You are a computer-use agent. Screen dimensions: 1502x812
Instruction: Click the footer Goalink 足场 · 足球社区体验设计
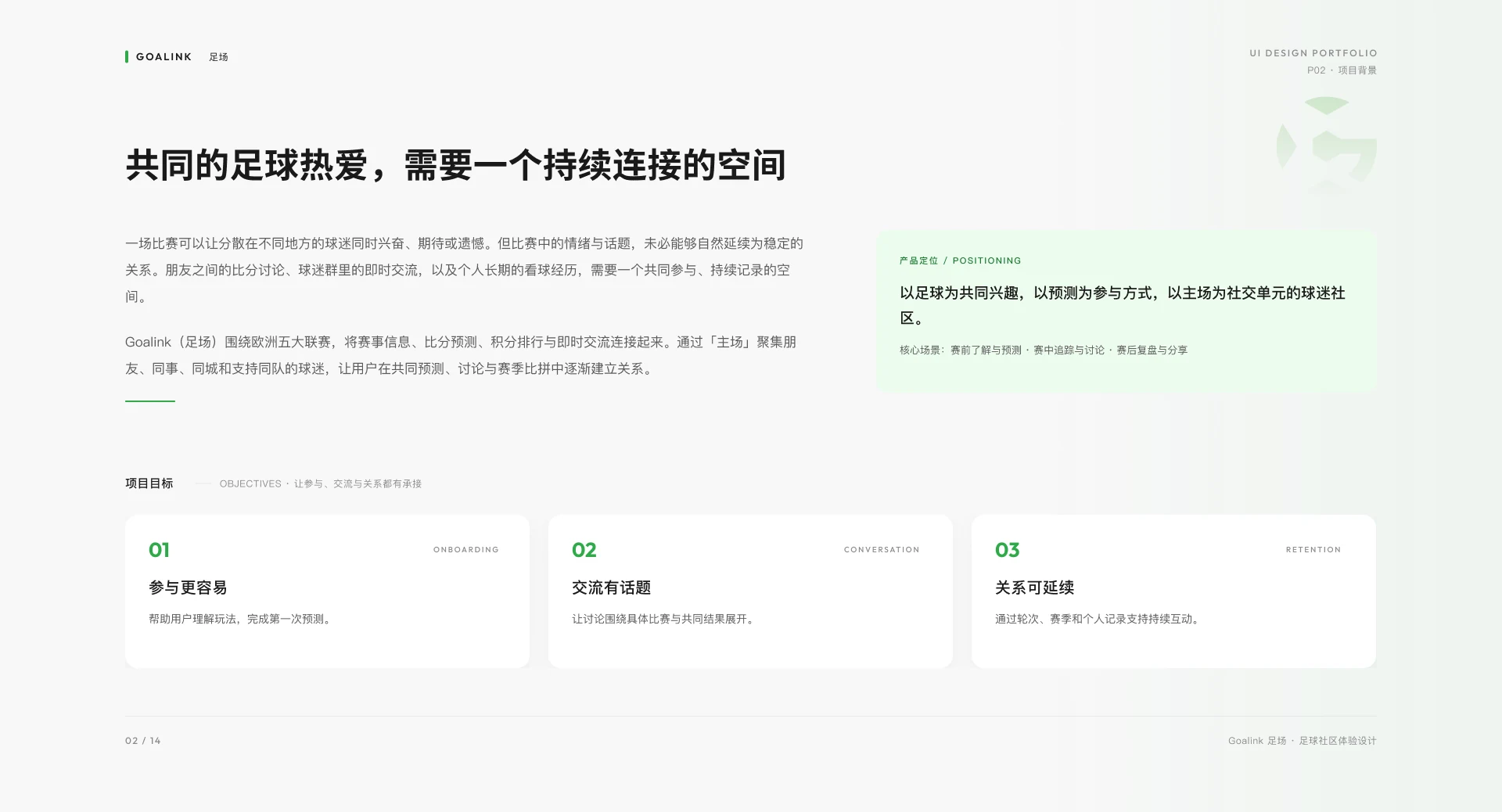[1302, 741]
